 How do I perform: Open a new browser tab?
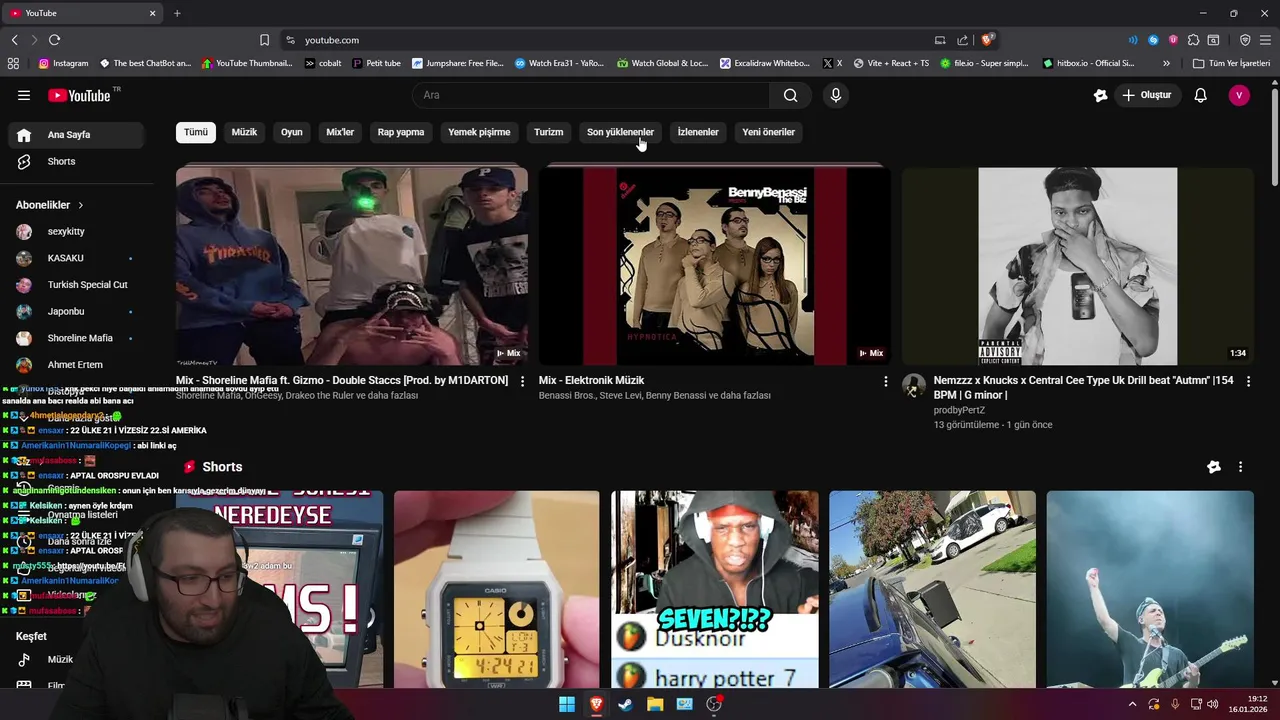coord(177,13)
